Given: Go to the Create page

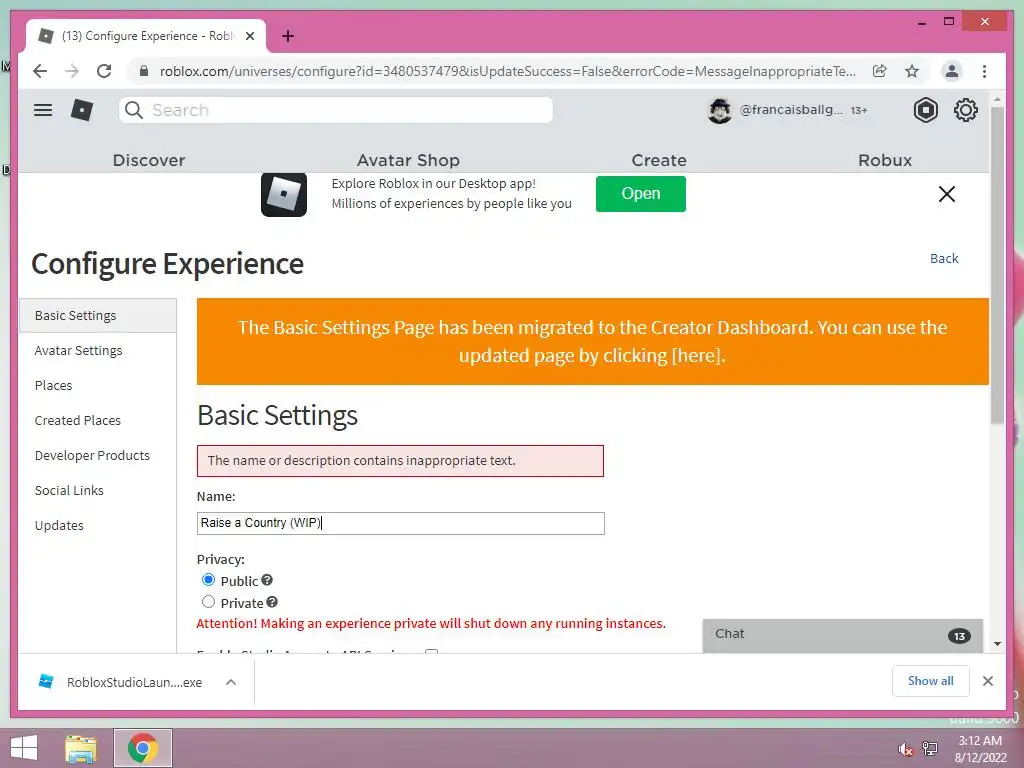Looking at the screenshot, I should click(659, 160).
